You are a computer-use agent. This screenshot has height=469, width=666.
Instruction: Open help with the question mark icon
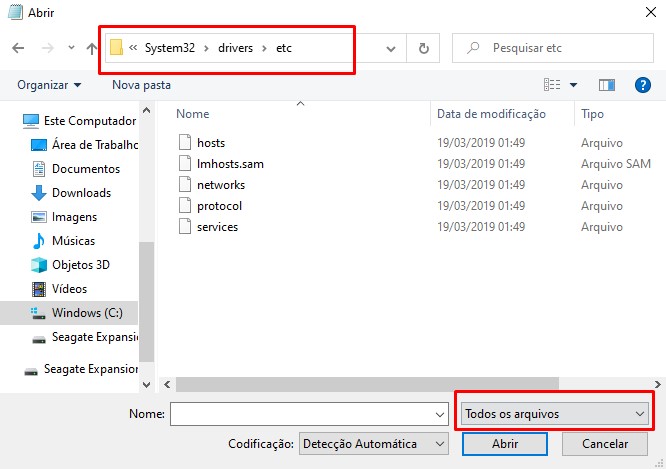643,85
